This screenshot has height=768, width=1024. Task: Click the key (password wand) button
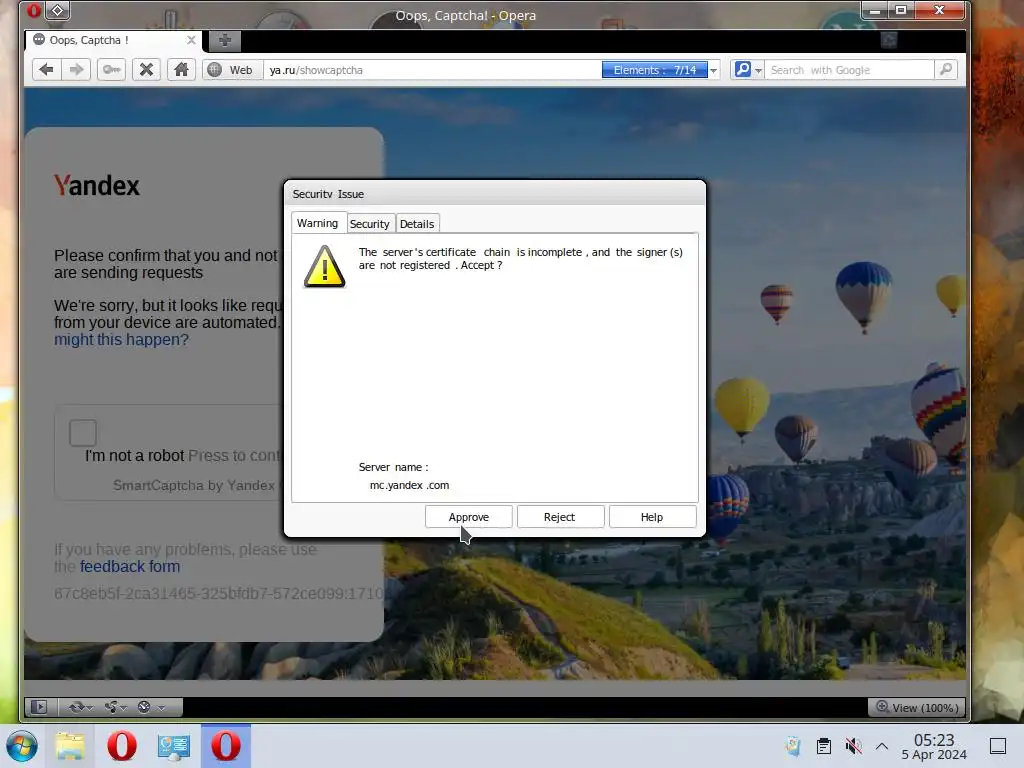pyautogui.click(x=112, y=69)
